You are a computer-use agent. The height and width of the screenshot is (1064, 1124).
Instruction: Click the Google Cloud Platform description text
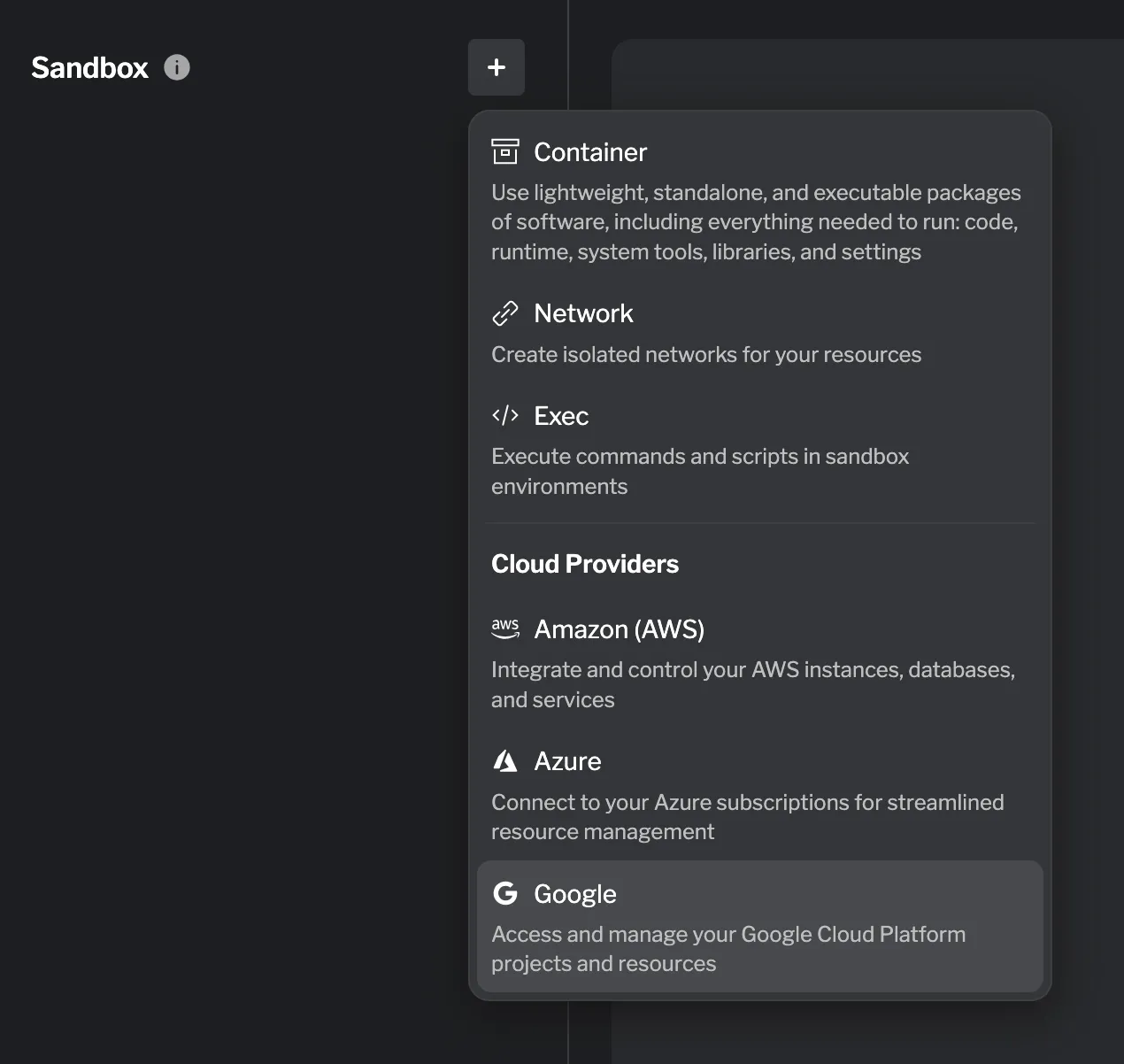coord(728,948)
